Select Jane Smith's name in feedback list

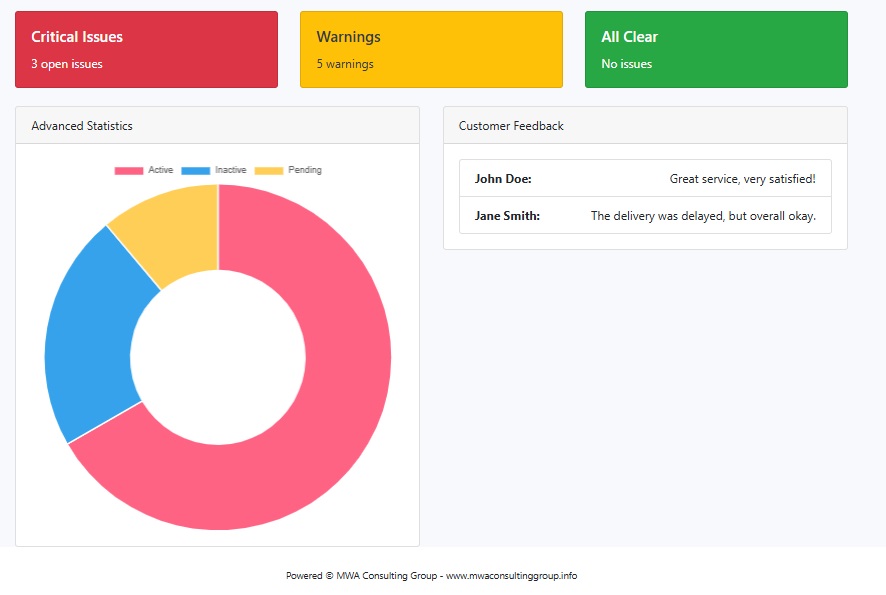click(507, 216)
